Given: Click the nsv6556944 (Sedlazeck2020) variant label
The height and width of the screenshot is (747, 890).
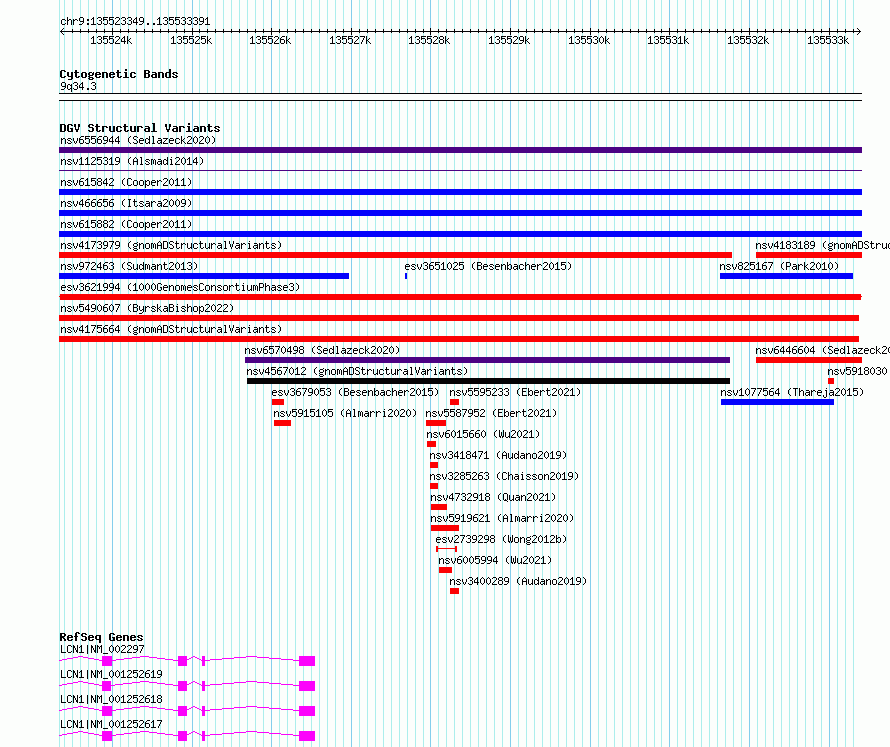Looking at the screenshot, I should point(138,140).
